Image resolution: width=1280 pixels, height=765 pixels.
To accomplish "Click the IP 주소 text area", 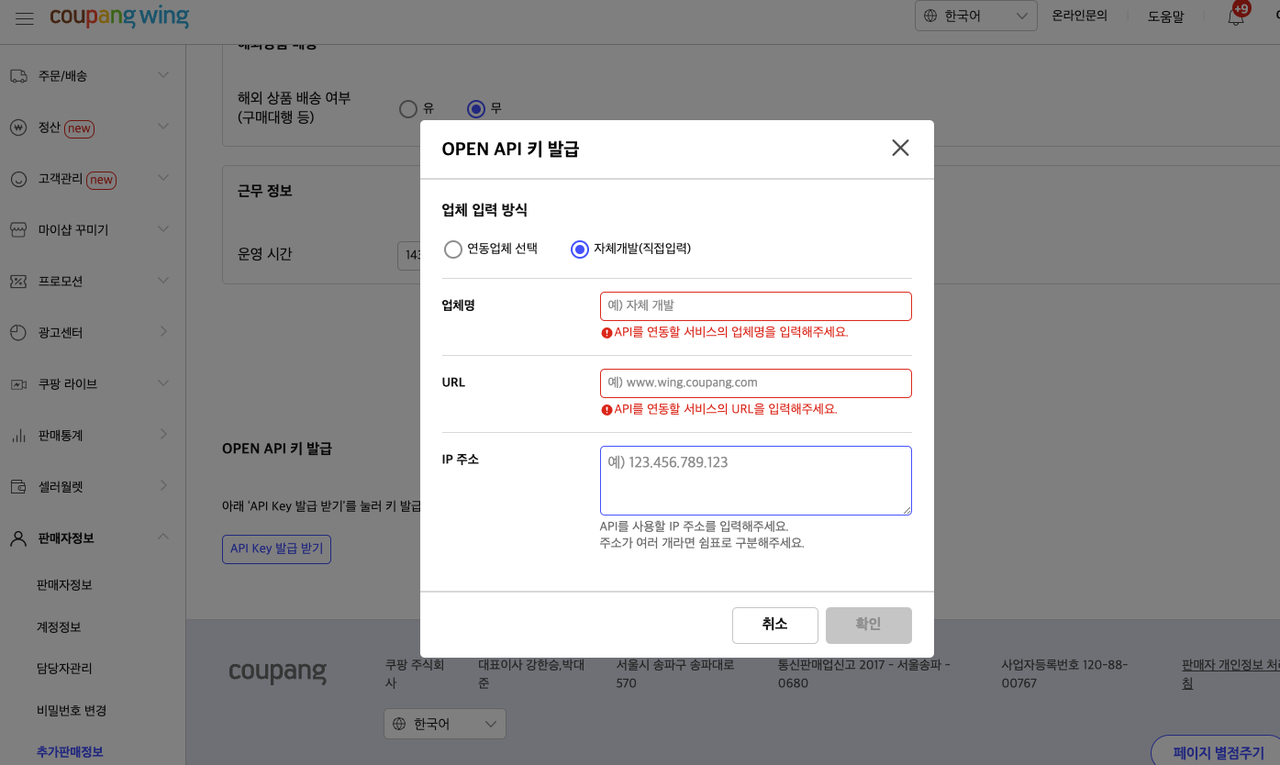I will coord(755,480).
